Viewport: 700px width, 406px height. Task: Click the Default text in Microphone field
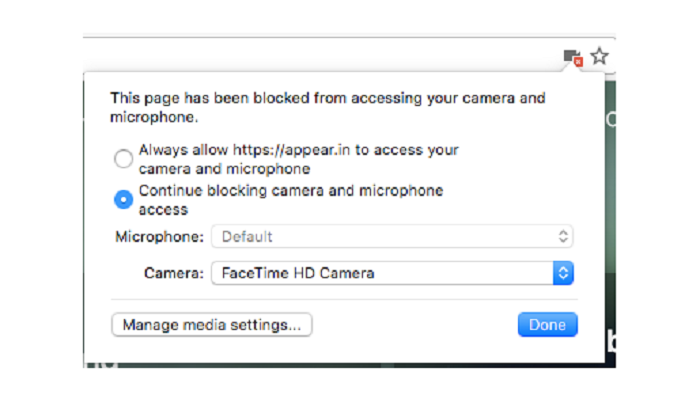247,237
